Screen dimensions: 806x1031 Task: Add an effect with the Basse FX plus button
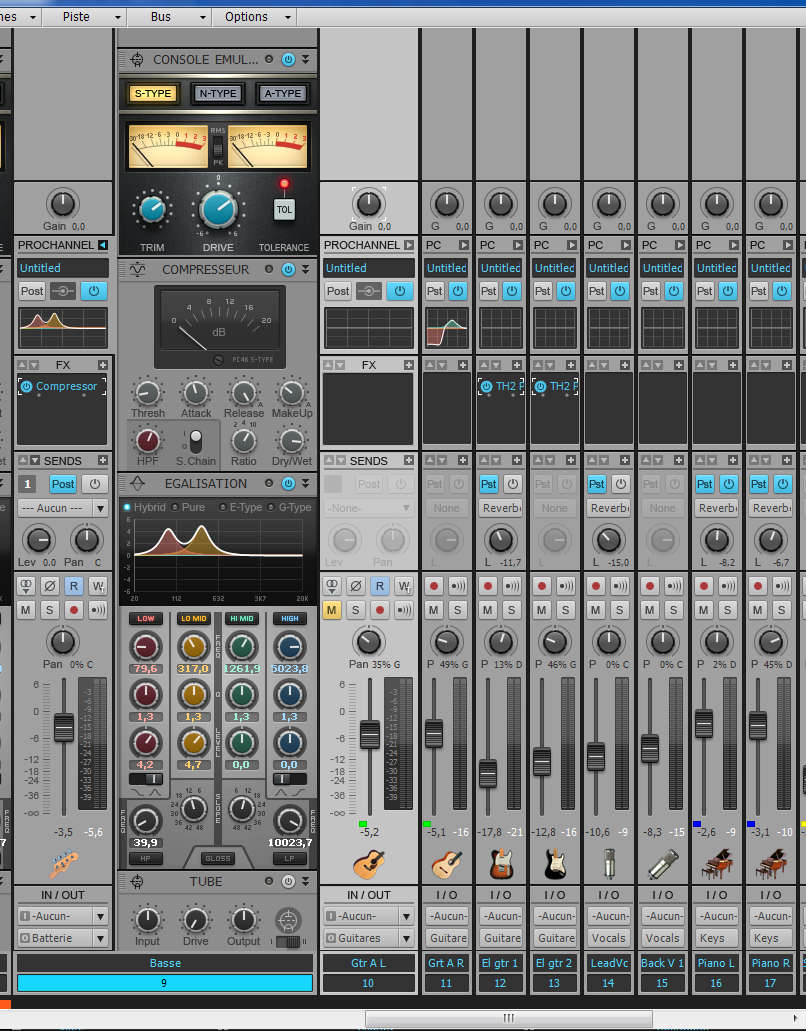(101, 366)
